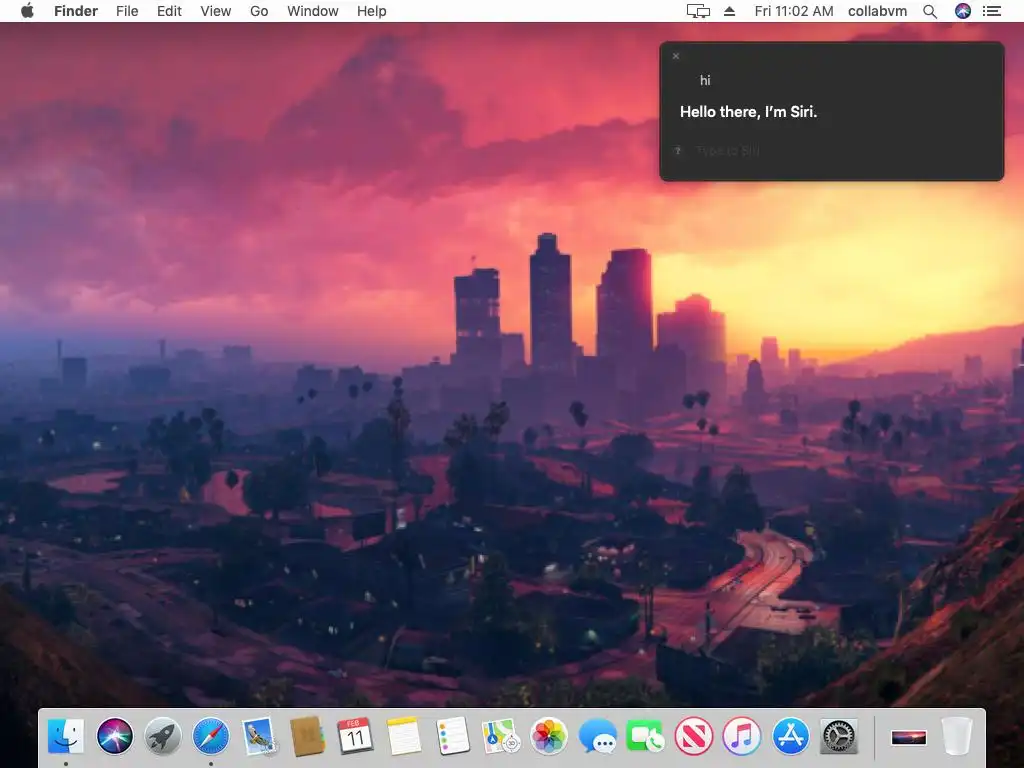Close the Siri window with X
The width and height of the screenshot is (1024, 768).
pos(676,56)
